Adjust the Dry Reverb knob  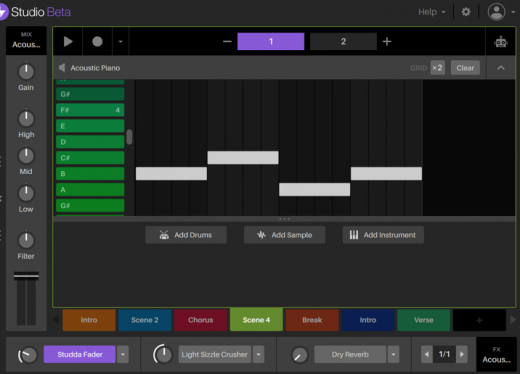click(299, 355)
